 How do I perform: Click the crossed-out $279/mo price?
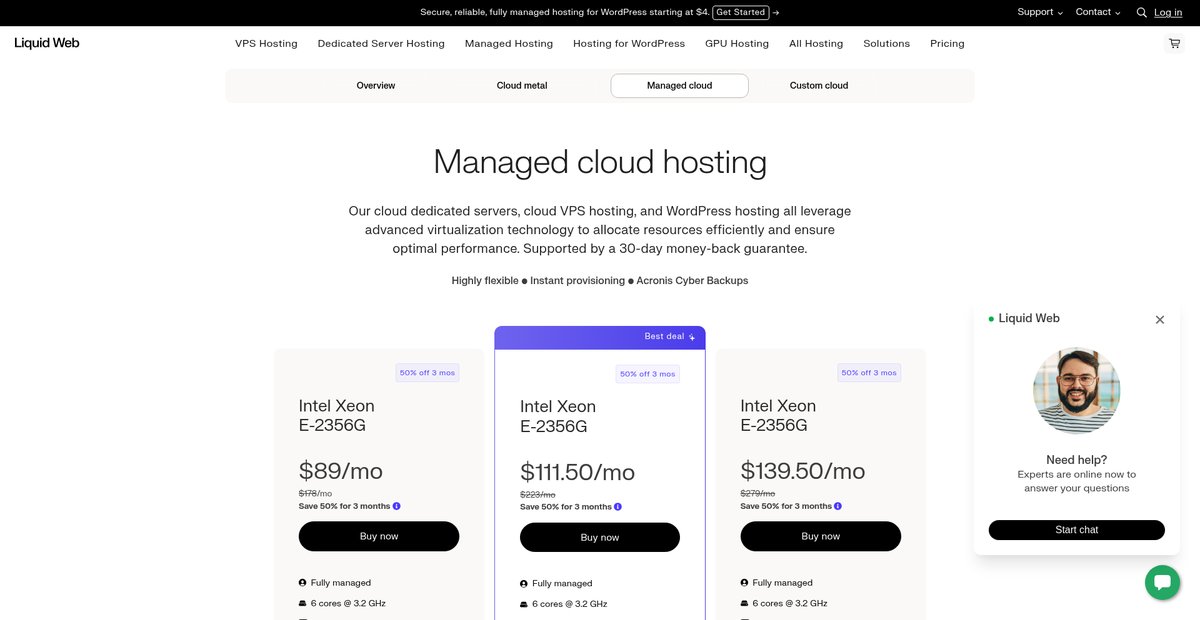point(758,493)
